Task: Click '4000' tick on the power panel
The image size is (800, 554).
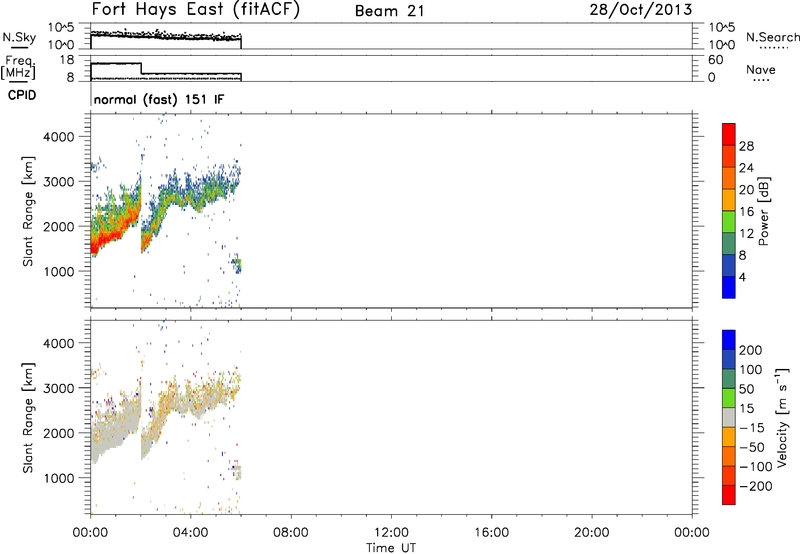Action: point(58,137)
